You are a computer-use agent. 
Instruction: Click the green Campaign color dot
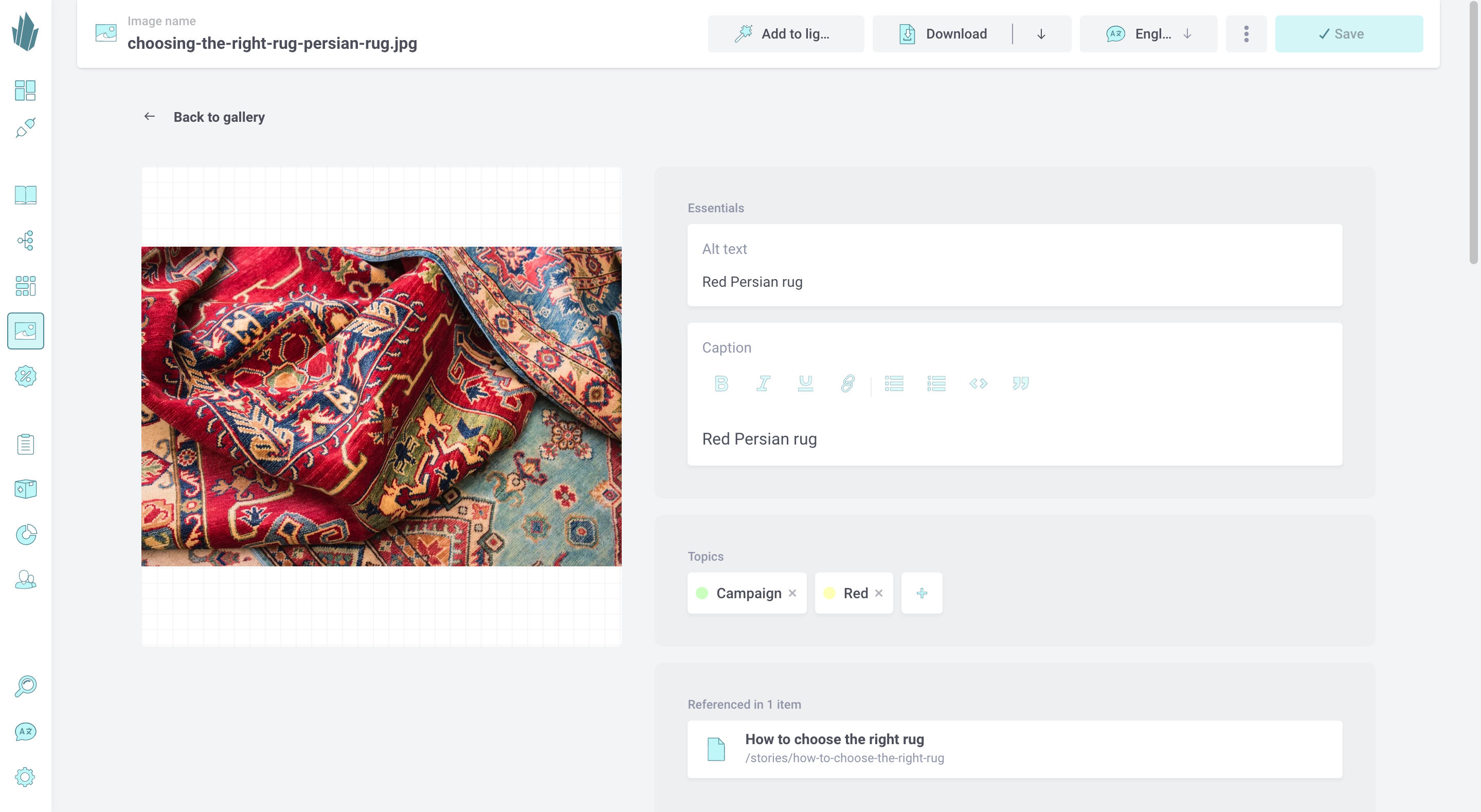(702, 593)
